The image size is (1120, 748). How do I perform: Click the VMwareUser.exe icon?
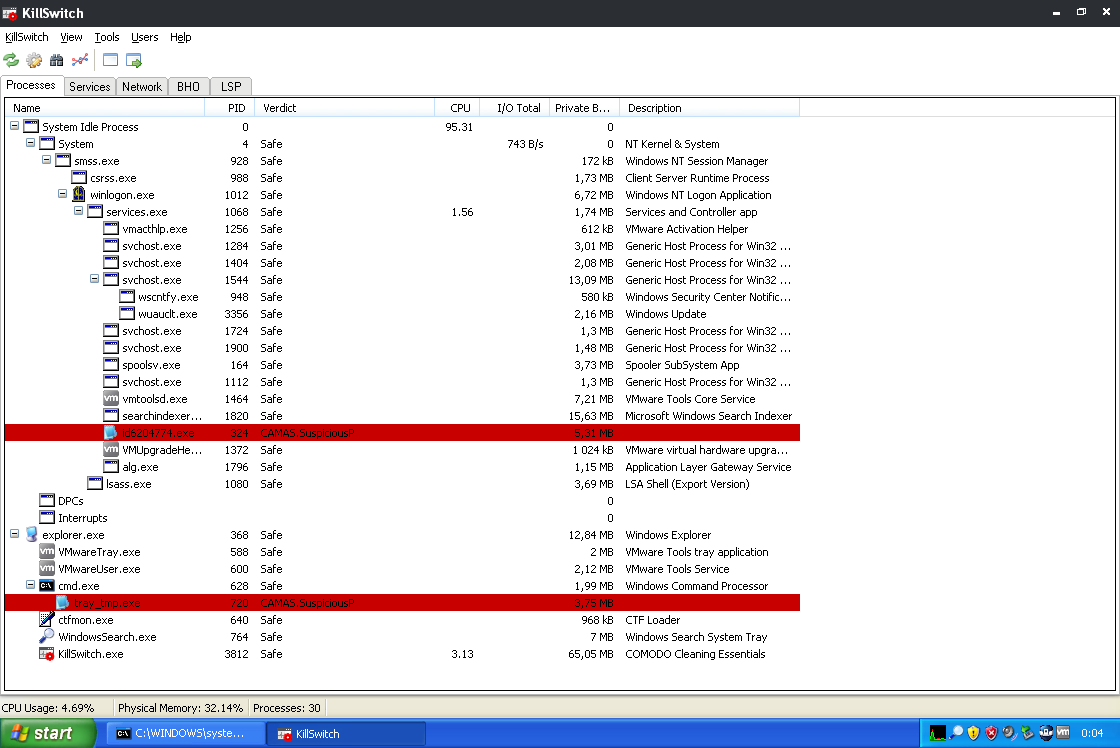point(46,569)
